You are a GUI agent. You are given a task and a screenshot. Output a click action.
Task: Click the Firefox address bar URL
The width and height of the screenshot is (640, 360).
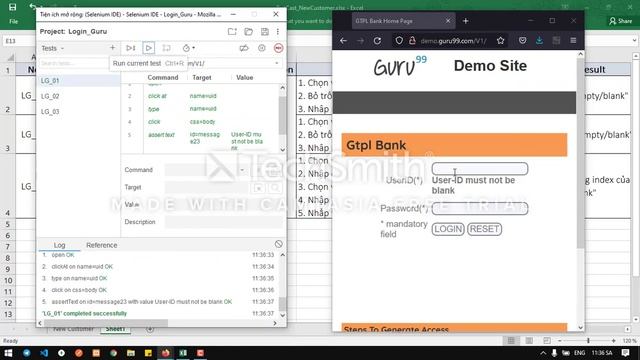453,41
